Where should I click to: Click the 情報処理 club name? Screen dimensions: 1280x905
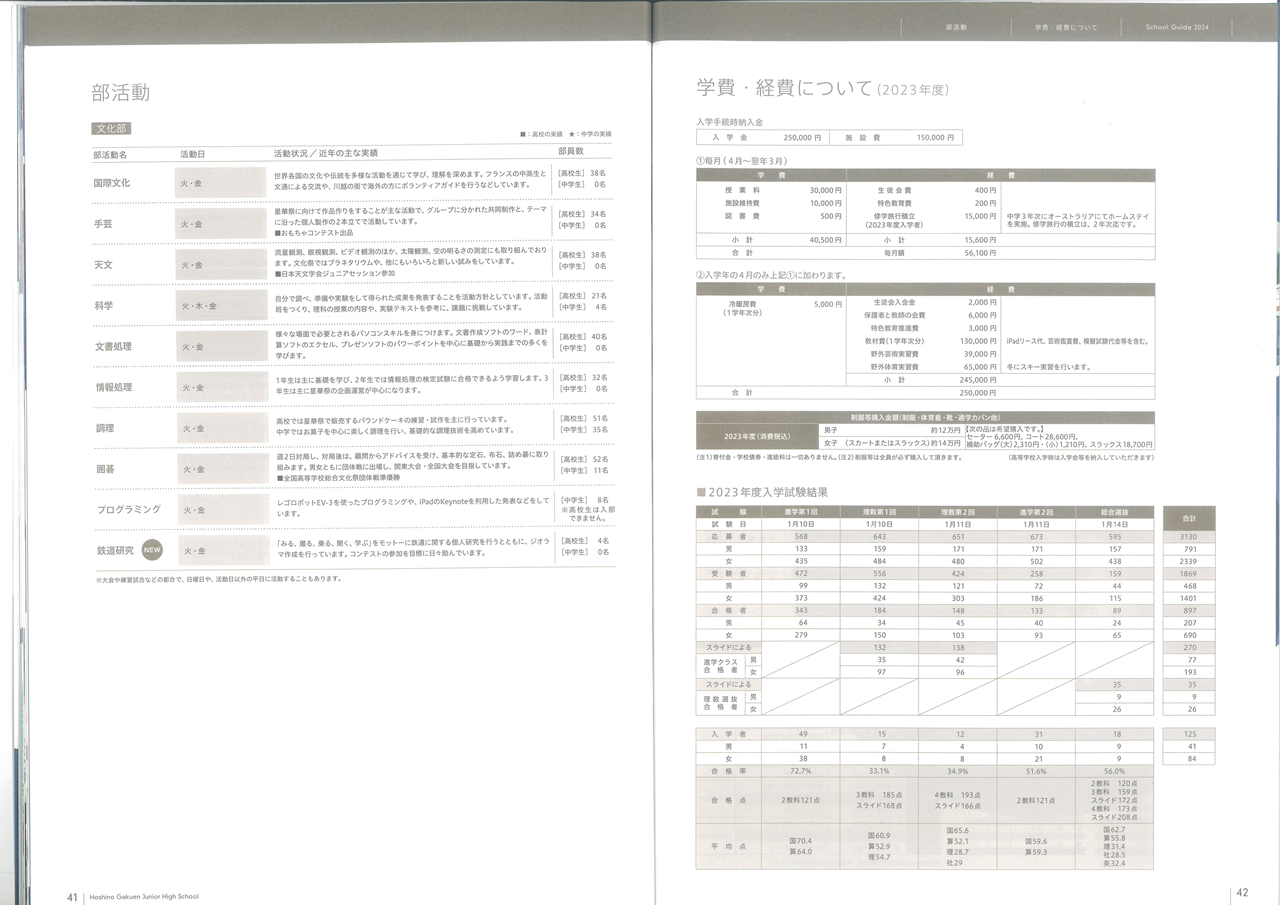[x=112, y=387]
